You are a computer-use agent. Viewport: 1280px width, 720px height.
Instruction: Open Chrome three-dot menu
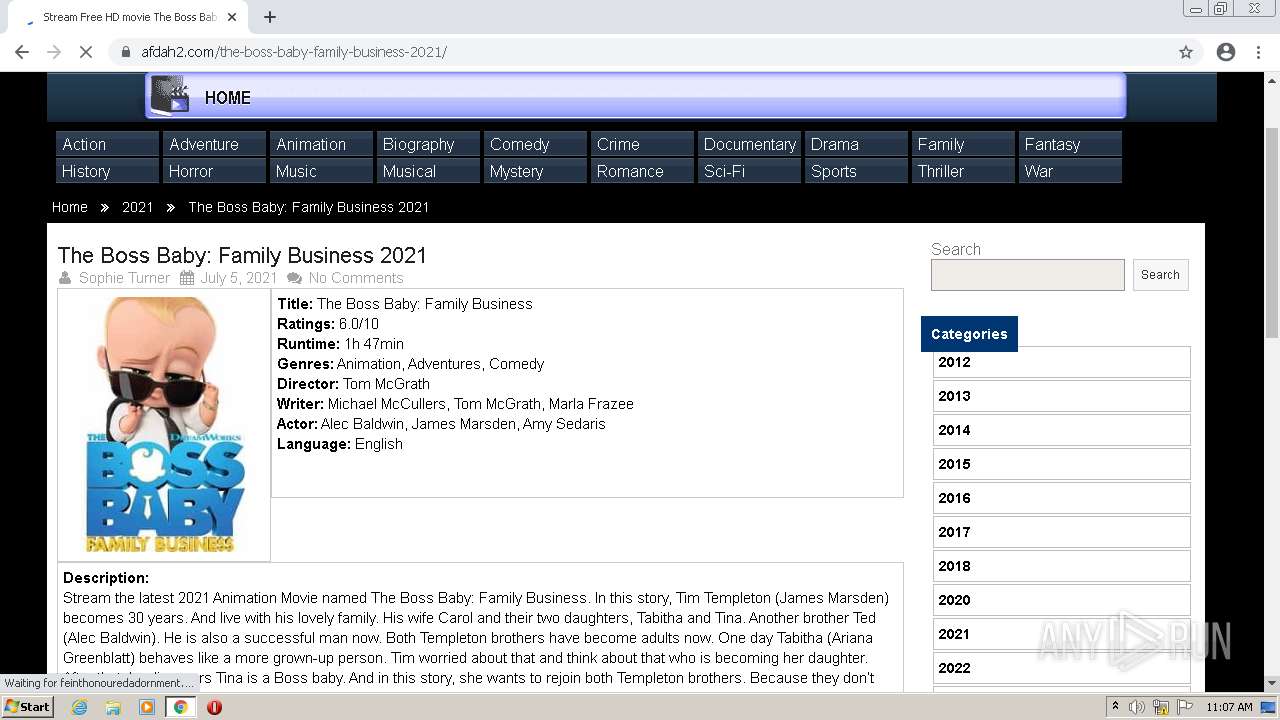(x=1258, y=52)
